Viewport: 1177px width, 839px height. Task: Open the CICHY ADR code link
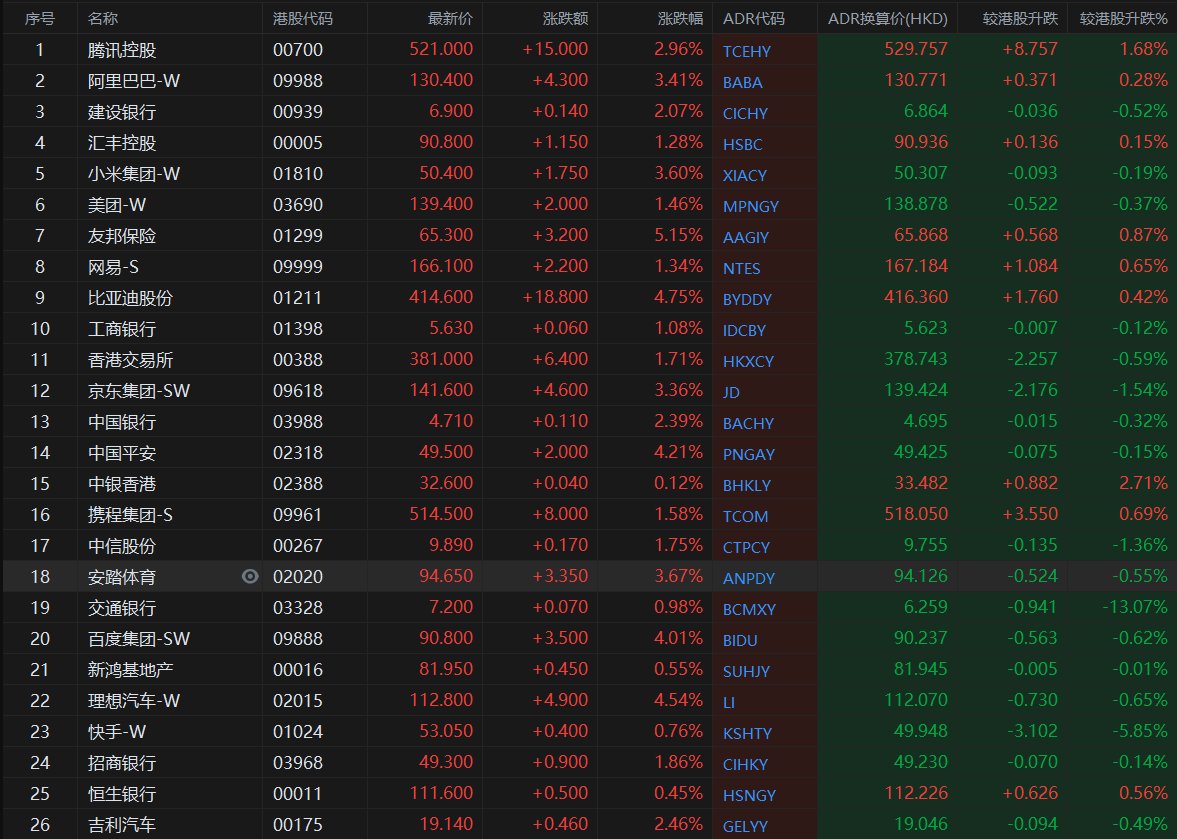pyautogui.click(x=745, y=113)
